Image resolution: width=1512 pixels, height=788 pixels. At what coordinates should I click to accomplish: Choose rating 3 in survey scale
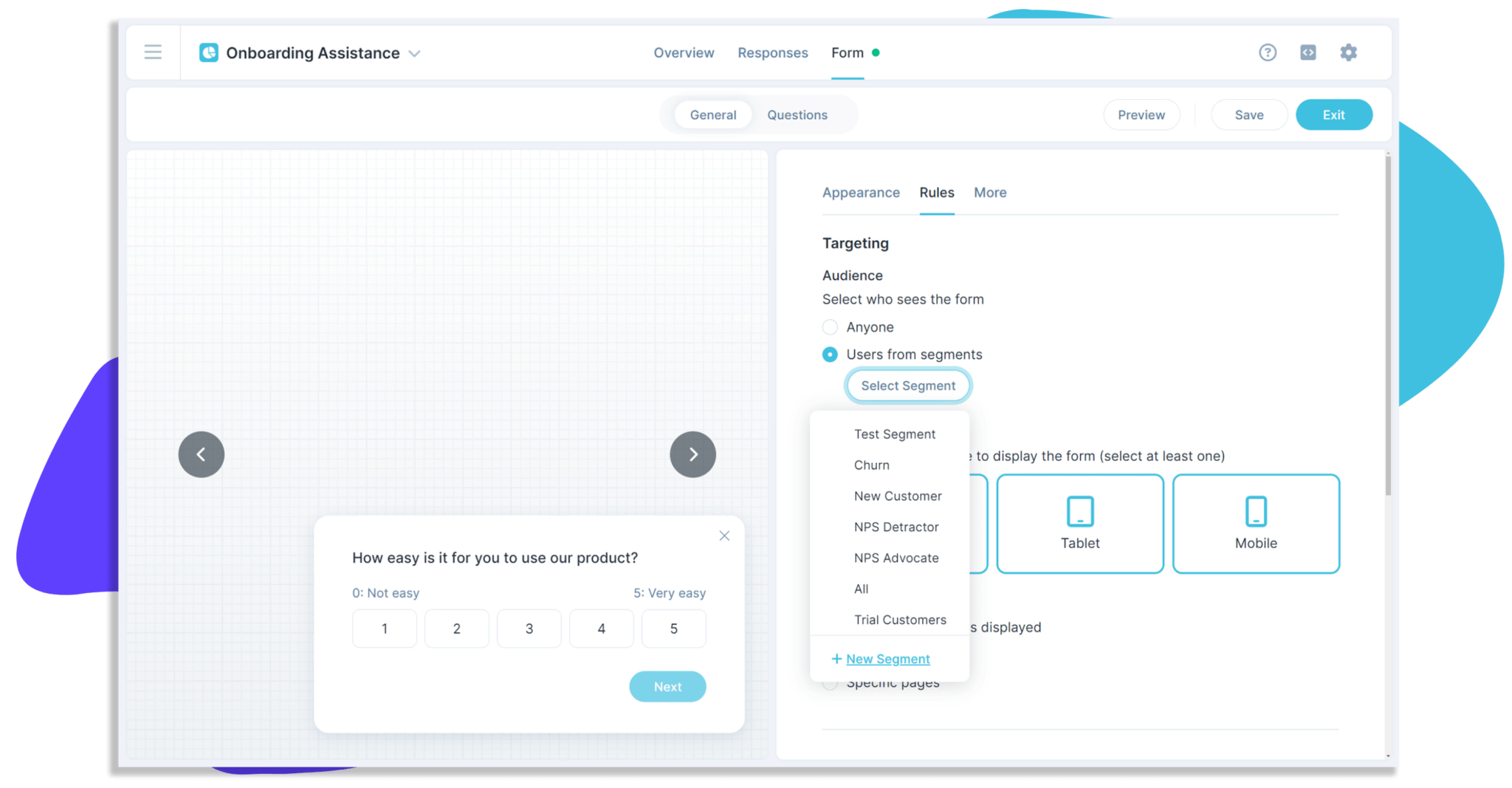(x=529, y=628)
